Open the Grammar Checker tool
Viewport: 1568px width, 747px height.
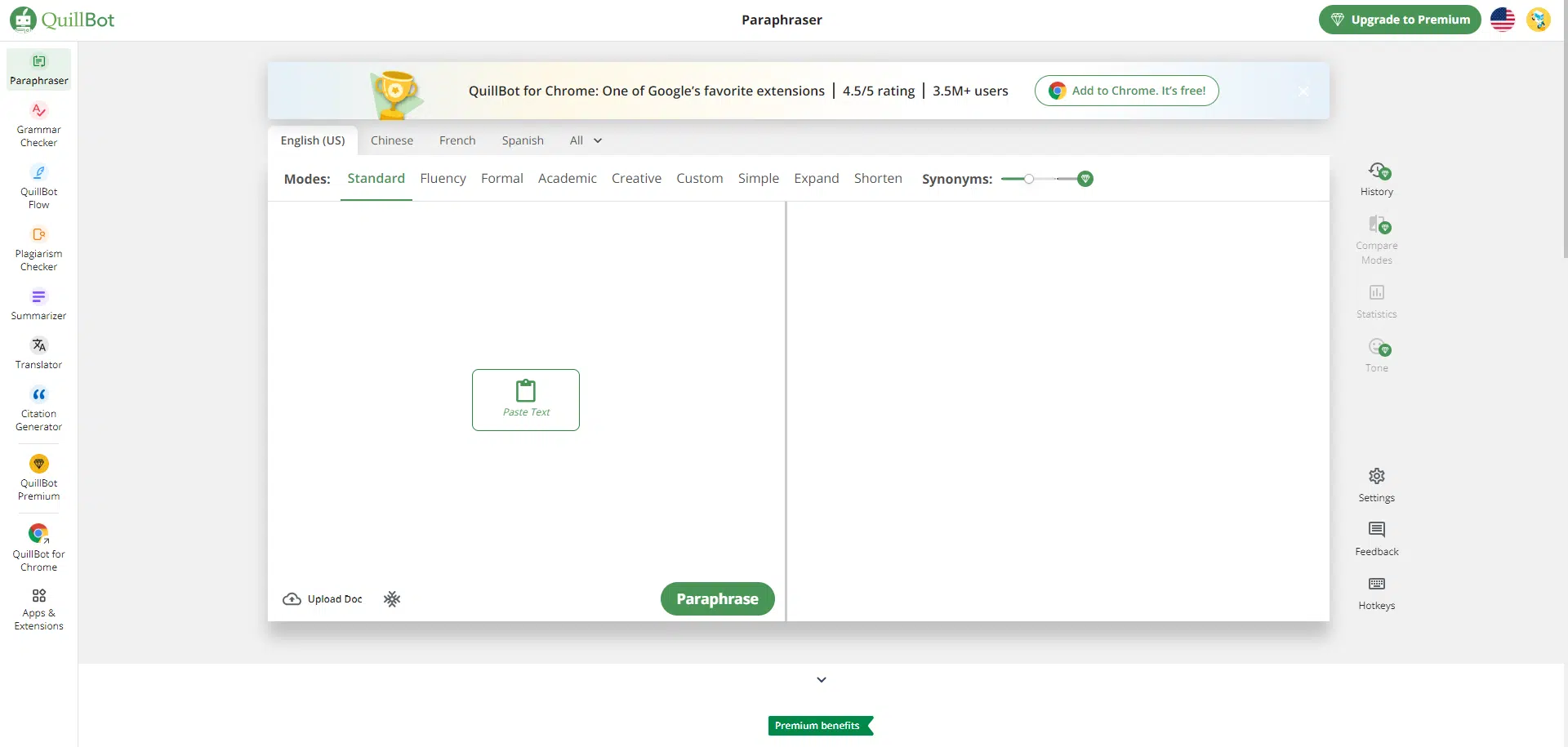(38, 124)
